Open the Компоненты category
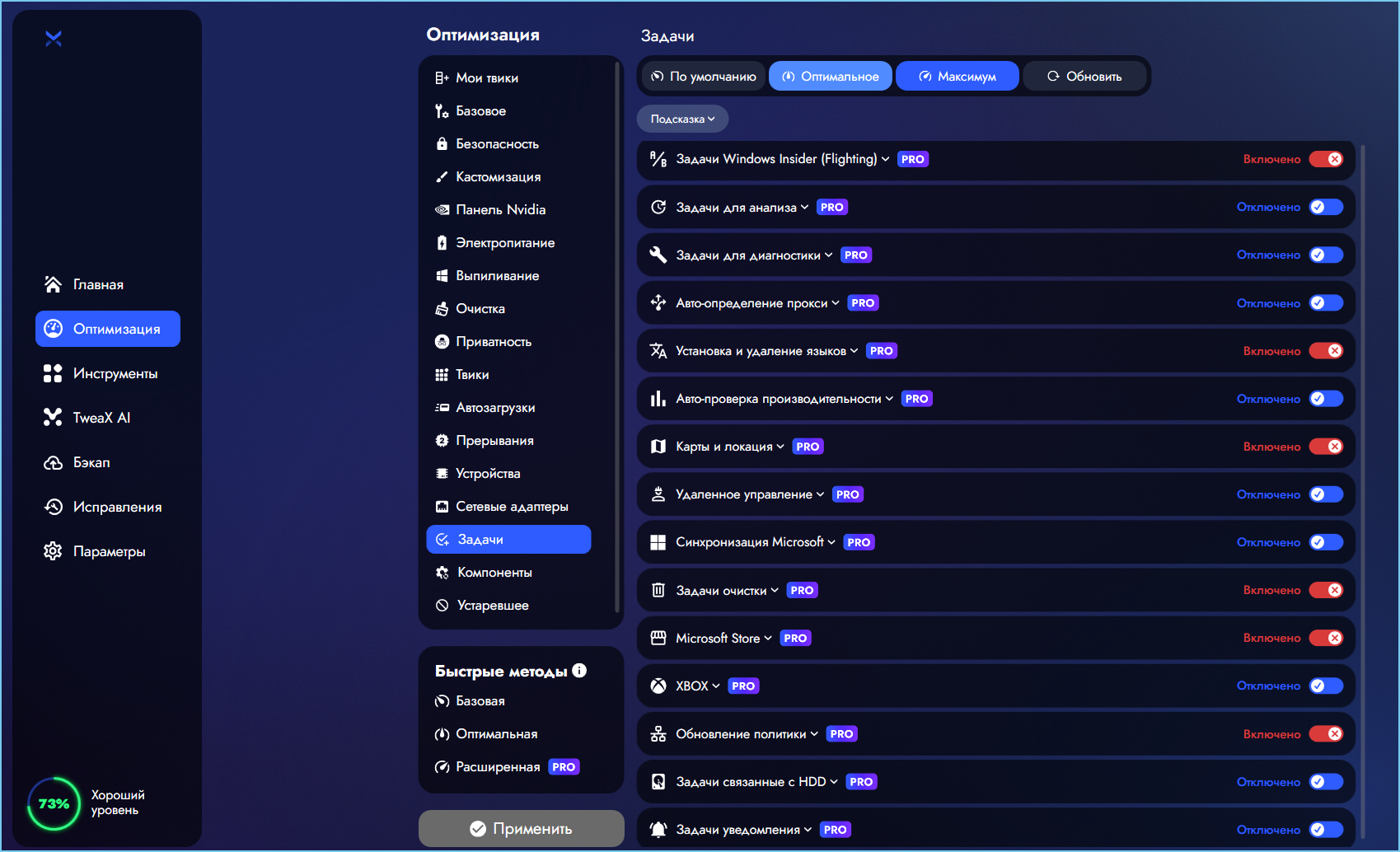The width and height of the screenshot is (1400, 852). 509,572
